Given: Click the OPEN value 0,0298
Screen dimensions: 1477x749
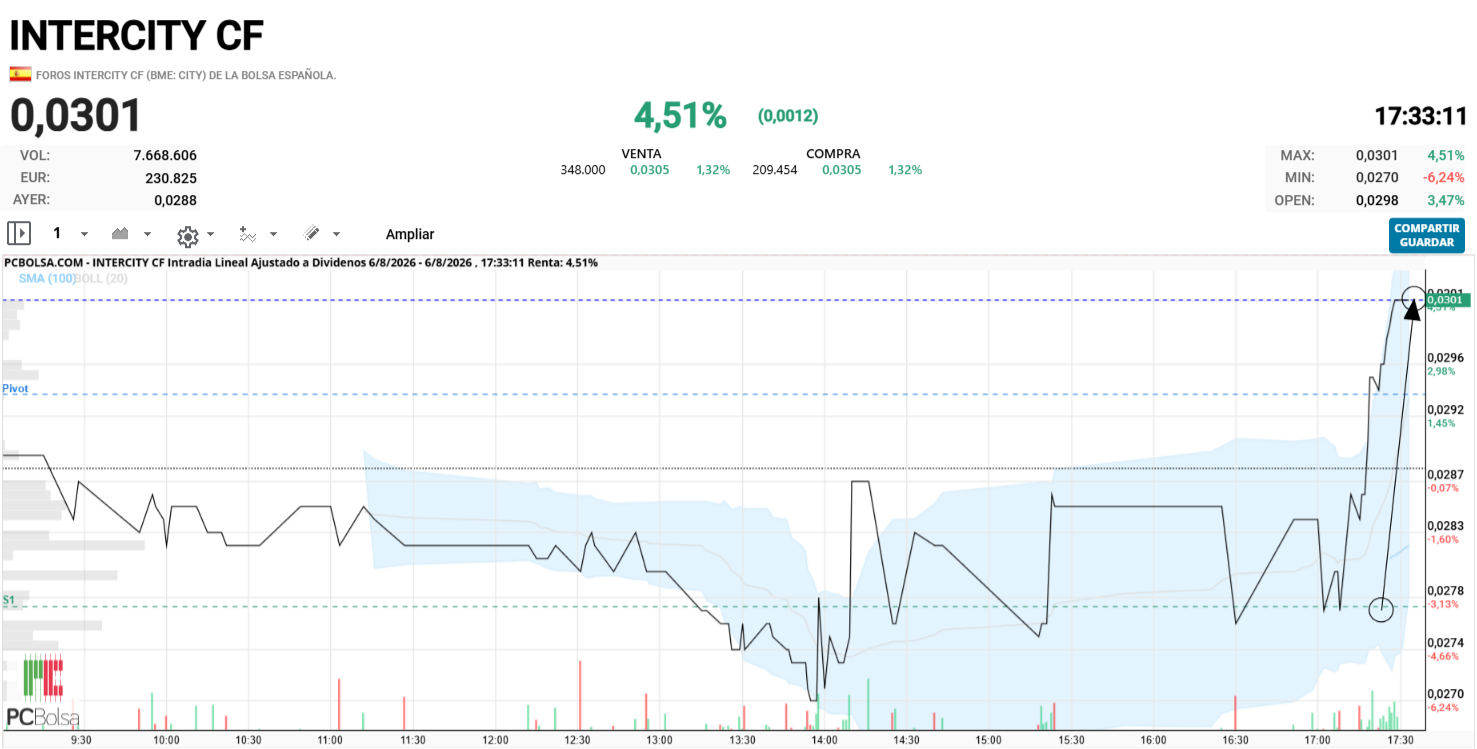Looking at the screenshot, I should pos(1376,200).
